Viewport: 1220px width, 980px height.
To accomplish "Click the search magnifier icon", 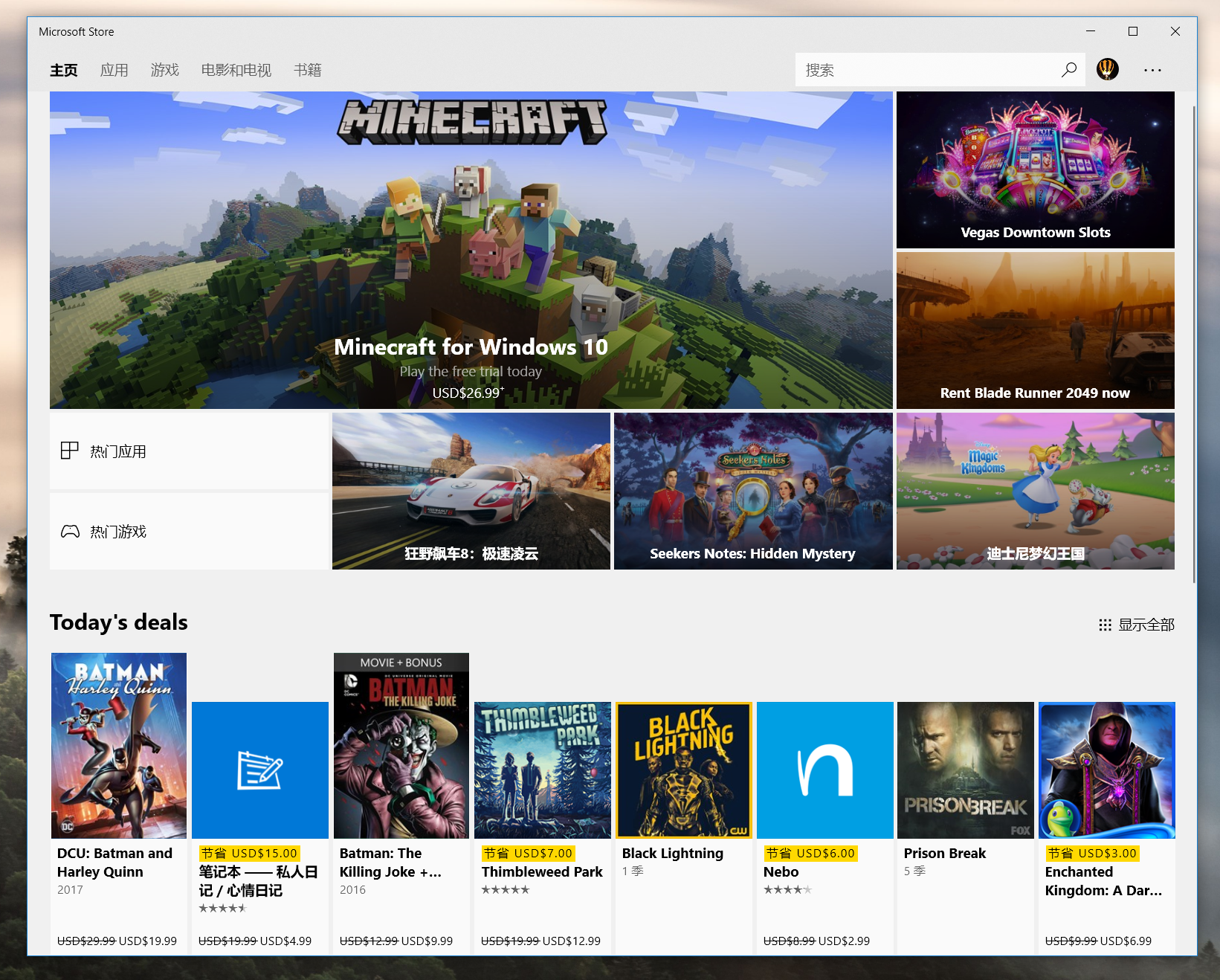I will [1069, 70].
